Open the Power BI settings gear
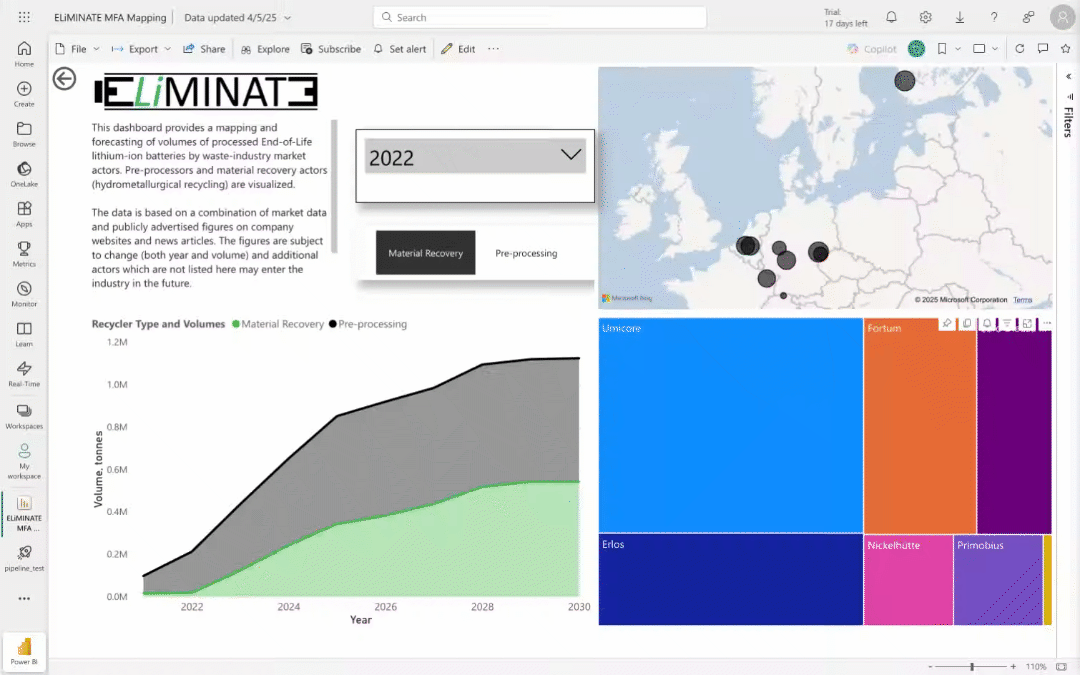Screen dimensions: 1080x675 pyautogui.click(x=925, y=16)
